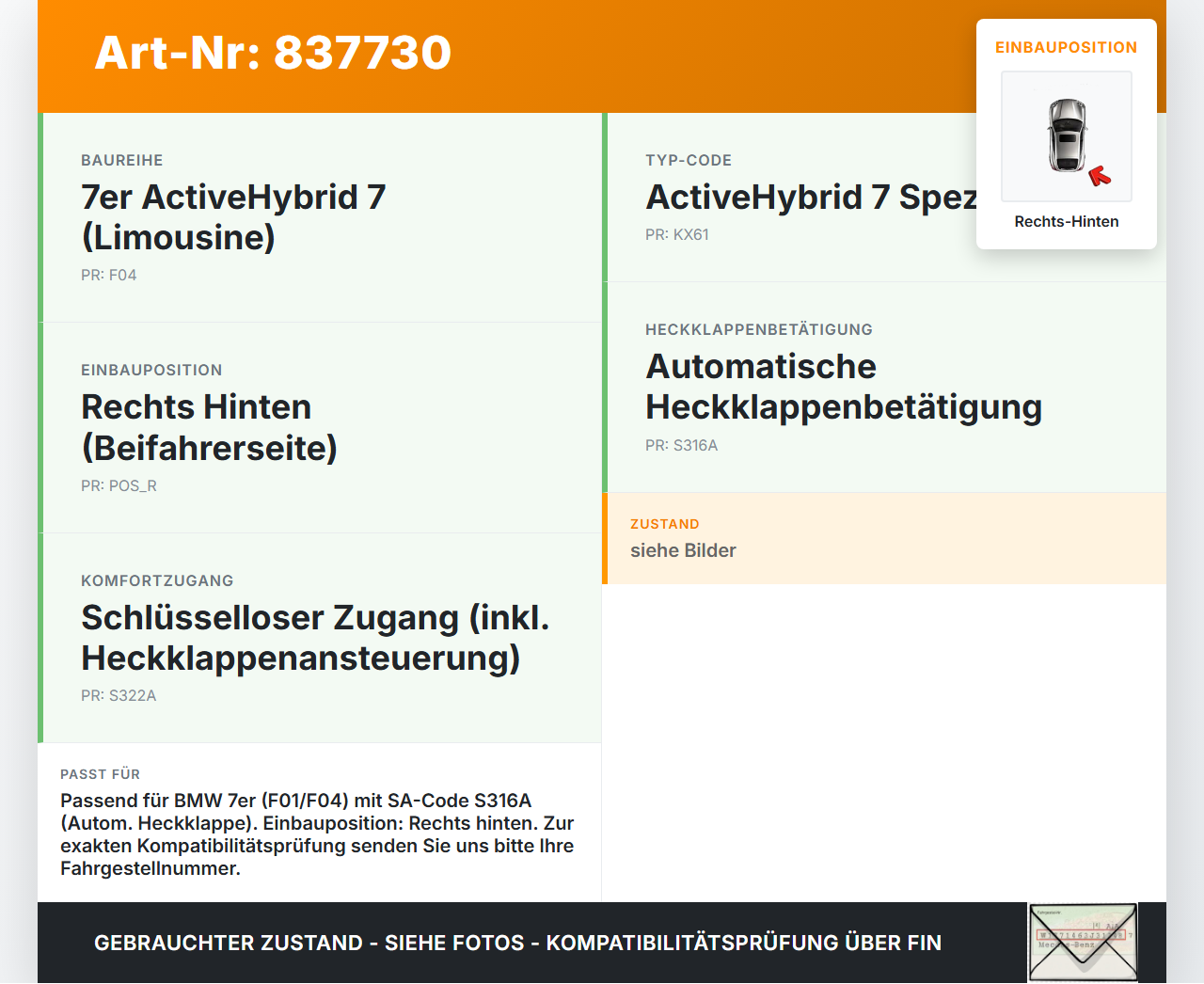Click the GEBRAUCHTER ZUSTAND footer banner text
Screen dimensions: 1204x984
tap(517, 943)
